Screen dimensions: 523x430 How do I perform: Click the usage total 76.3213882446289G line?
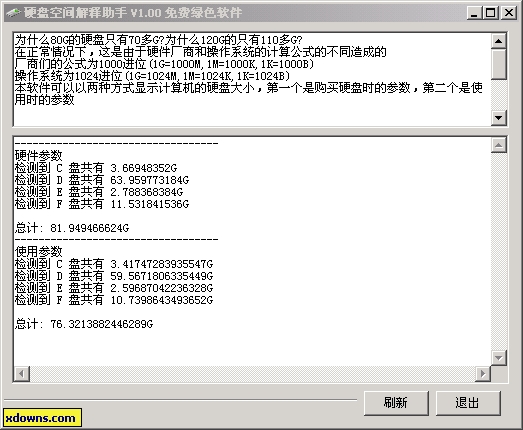coord(84,324)
